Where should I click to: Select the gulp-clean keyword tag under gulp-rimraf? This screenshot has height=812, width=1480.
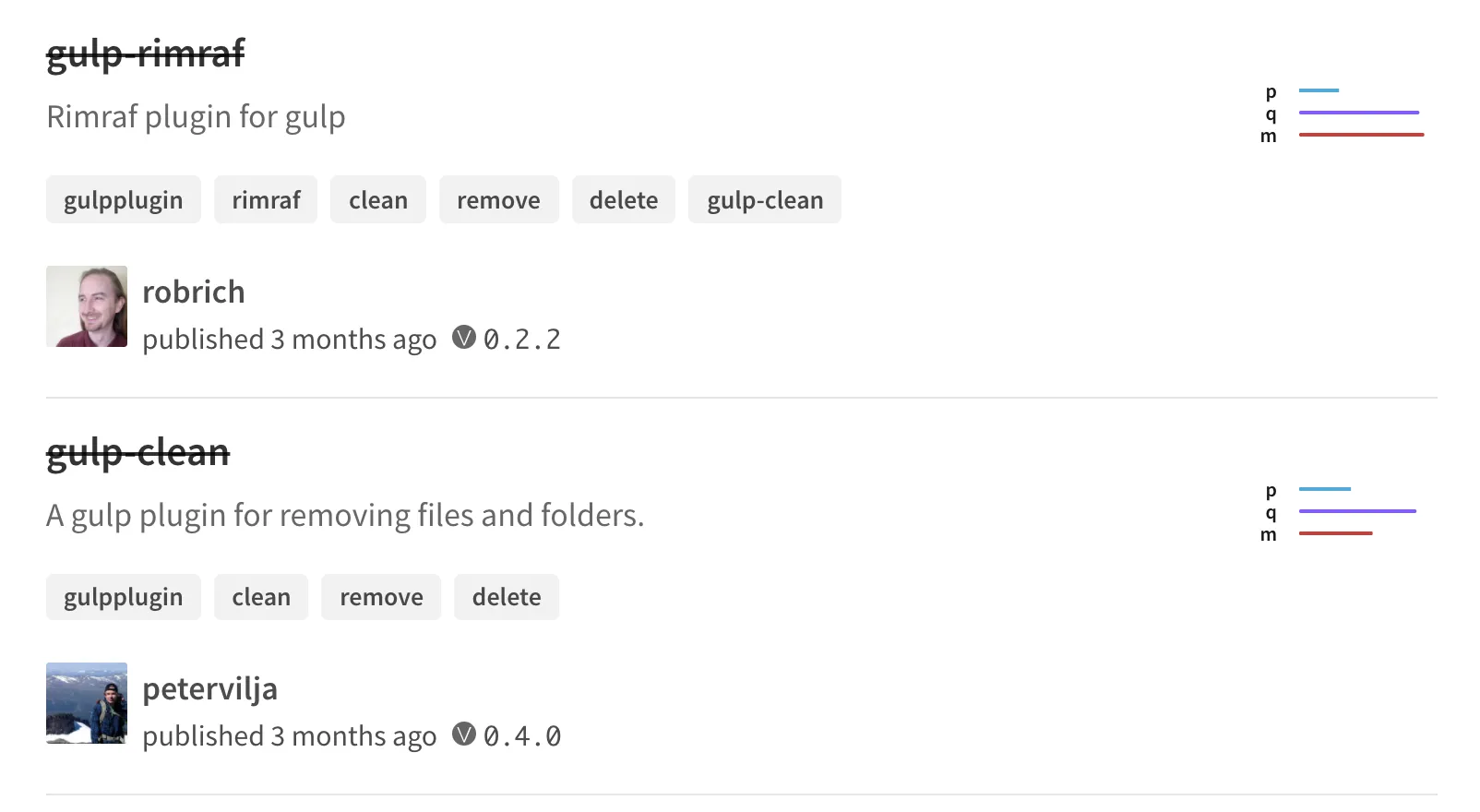[x=764, y=199]
